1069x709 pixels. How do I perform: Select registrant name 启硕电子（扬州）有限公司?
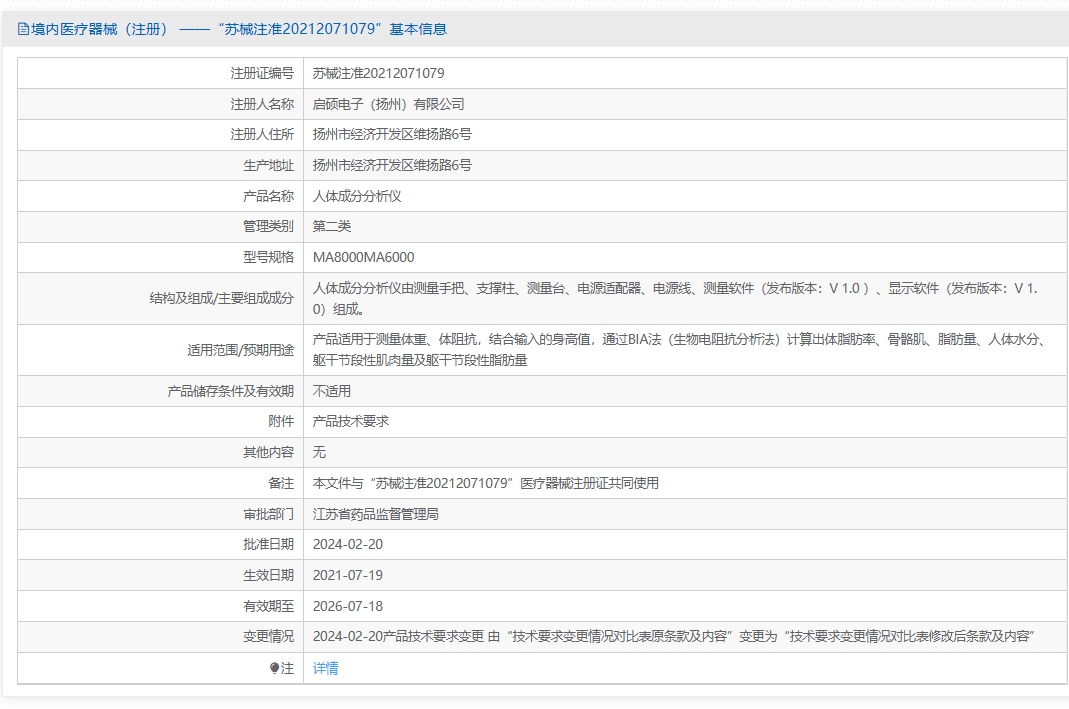pos(389,104)
